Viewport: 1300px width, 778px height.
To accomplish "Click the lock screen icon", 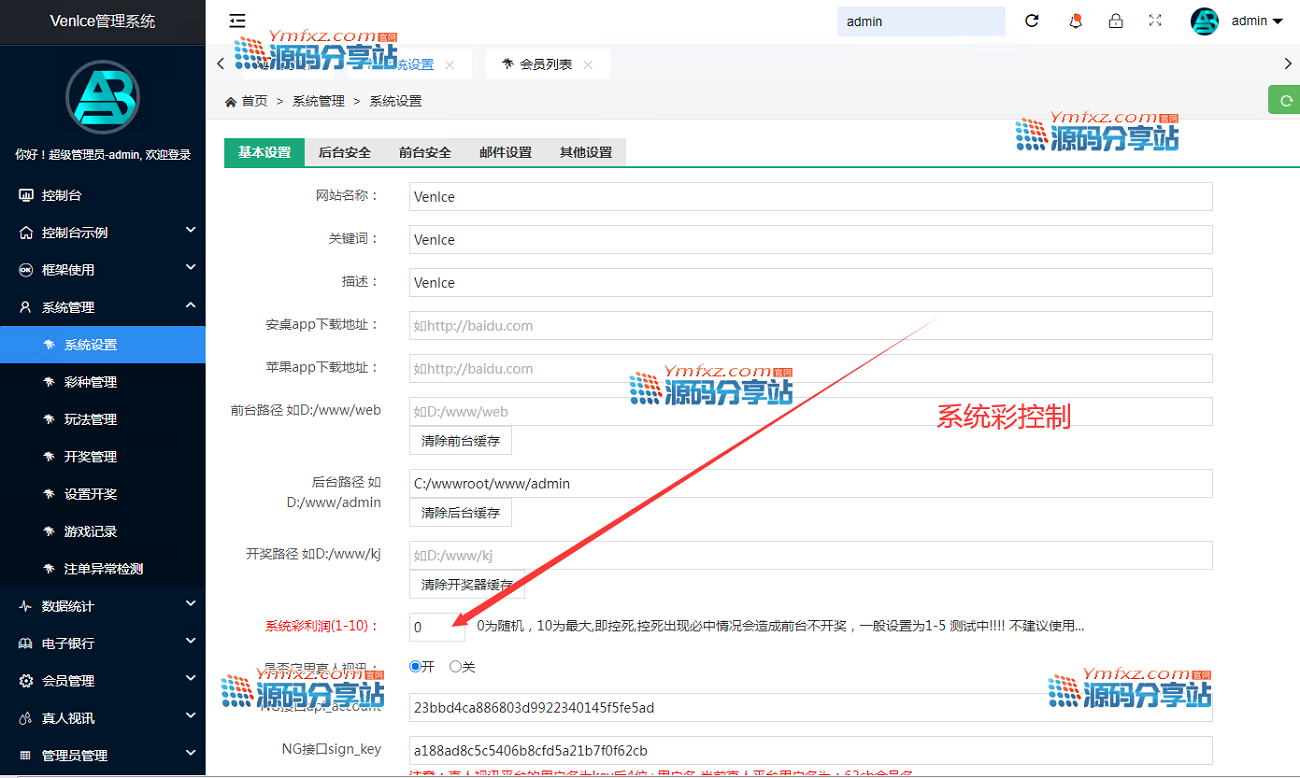I will 1116,21.
